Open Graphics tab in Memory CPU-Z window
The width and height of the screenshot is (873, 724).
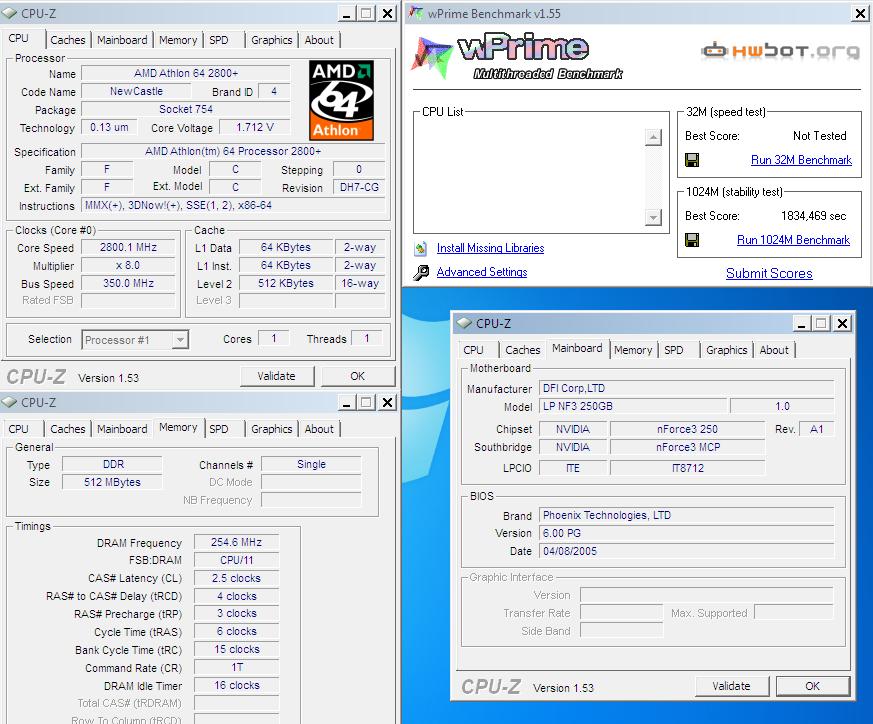click(x=272, y=429)
